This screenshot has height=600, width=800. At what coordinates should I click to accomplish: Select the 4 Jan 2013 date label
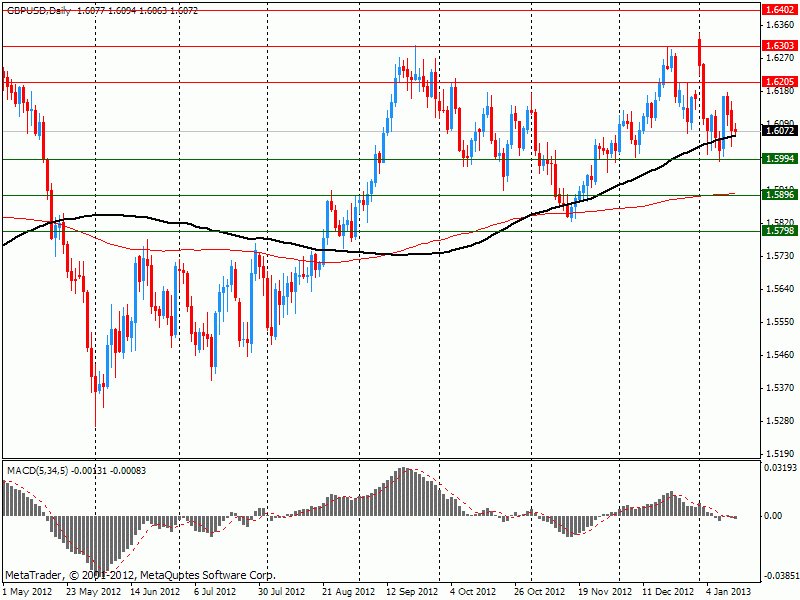pyautogui.click(x=730, y=592)
